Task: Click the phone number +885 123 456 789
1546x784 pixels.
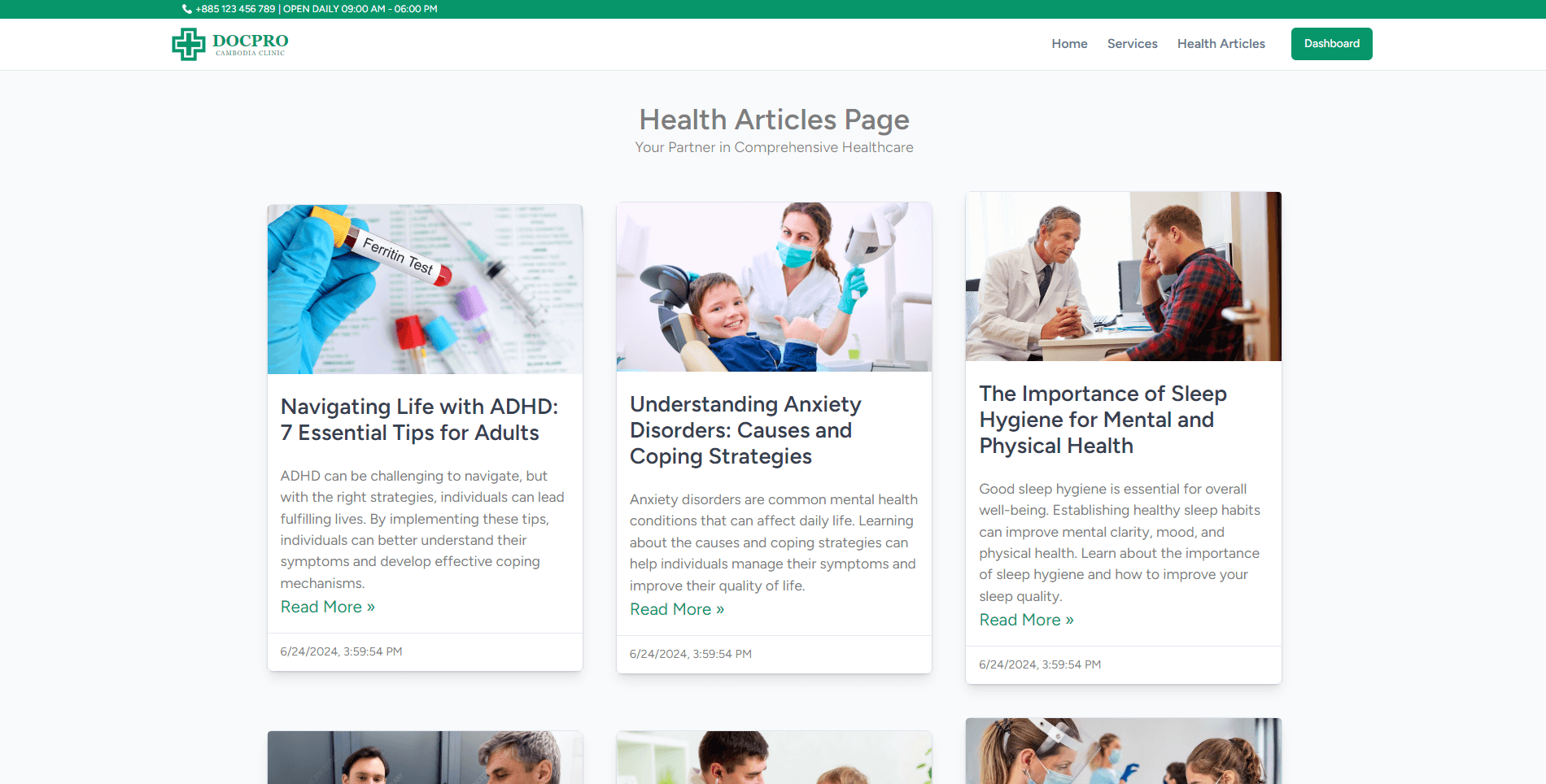Action: click(x=235, y=9)
